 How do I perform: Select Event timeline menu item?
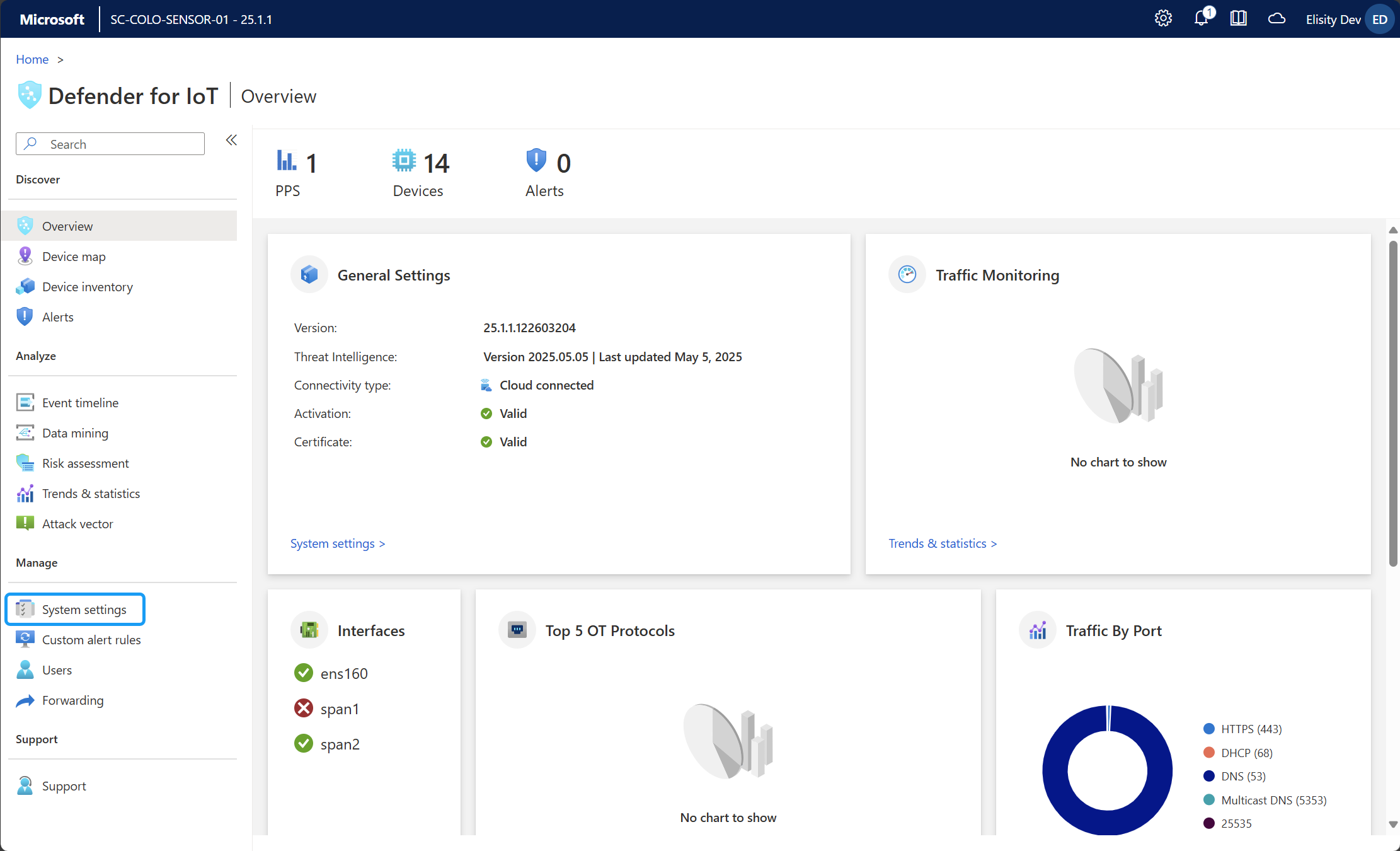[x=80, y=403]
